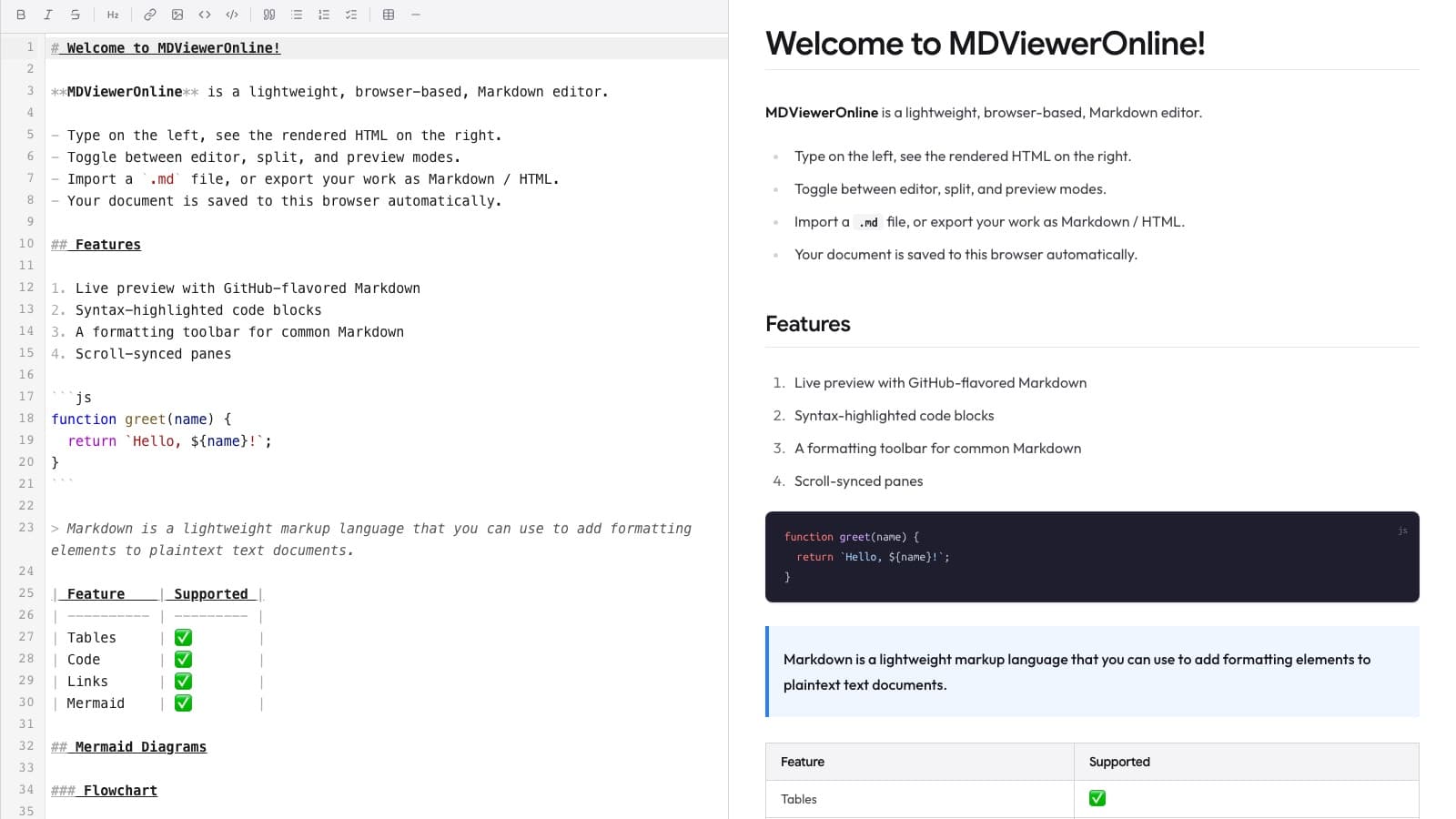Click the dark code block in preview

[x=1092, y=557]
